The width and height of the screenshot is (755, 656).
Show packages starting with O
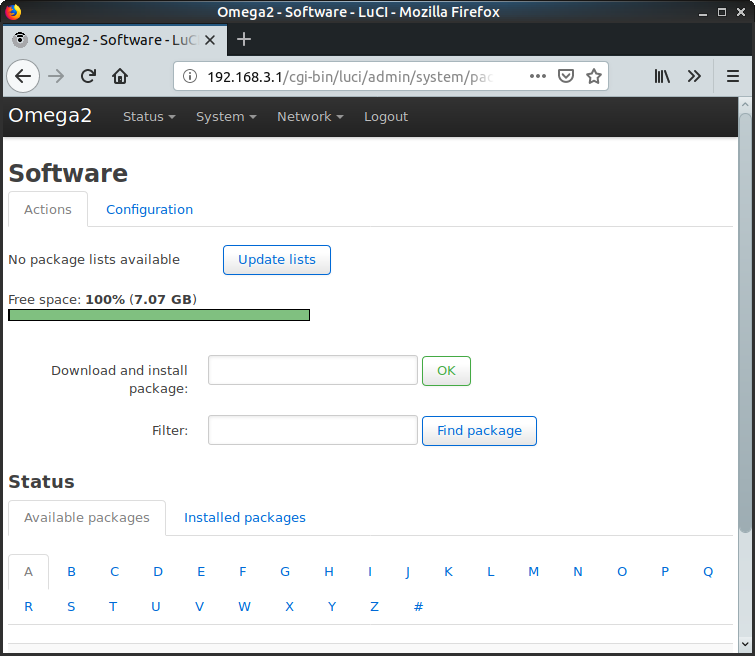622,572
